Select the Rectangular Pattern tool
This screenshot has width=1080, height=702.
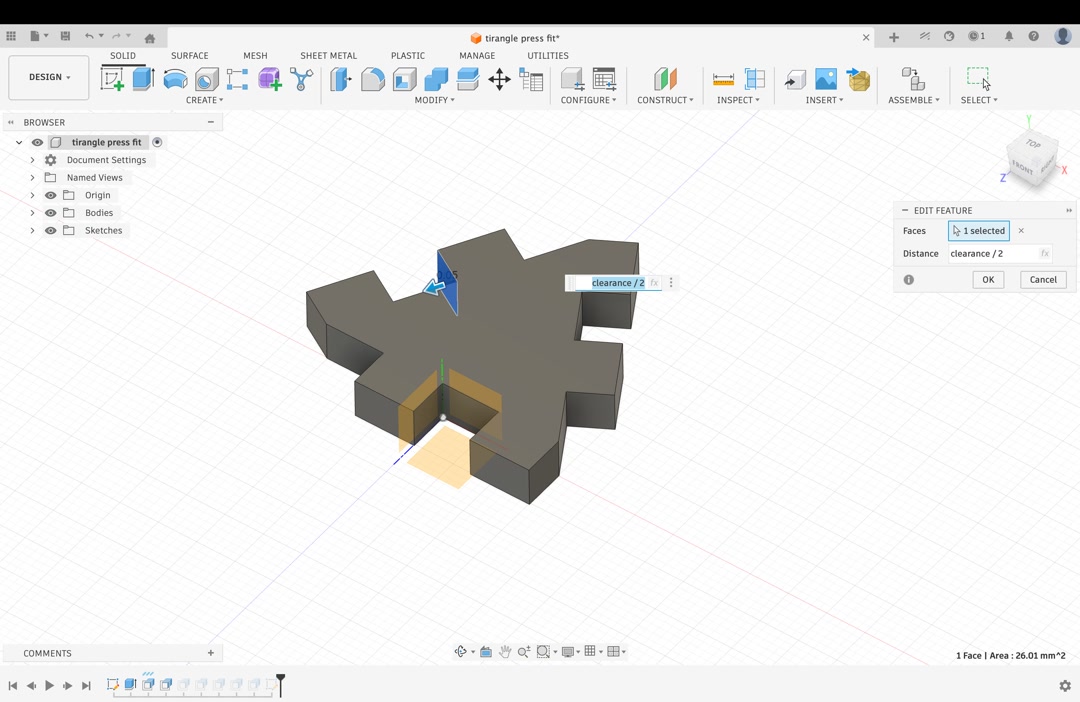[x=238, y=79]
